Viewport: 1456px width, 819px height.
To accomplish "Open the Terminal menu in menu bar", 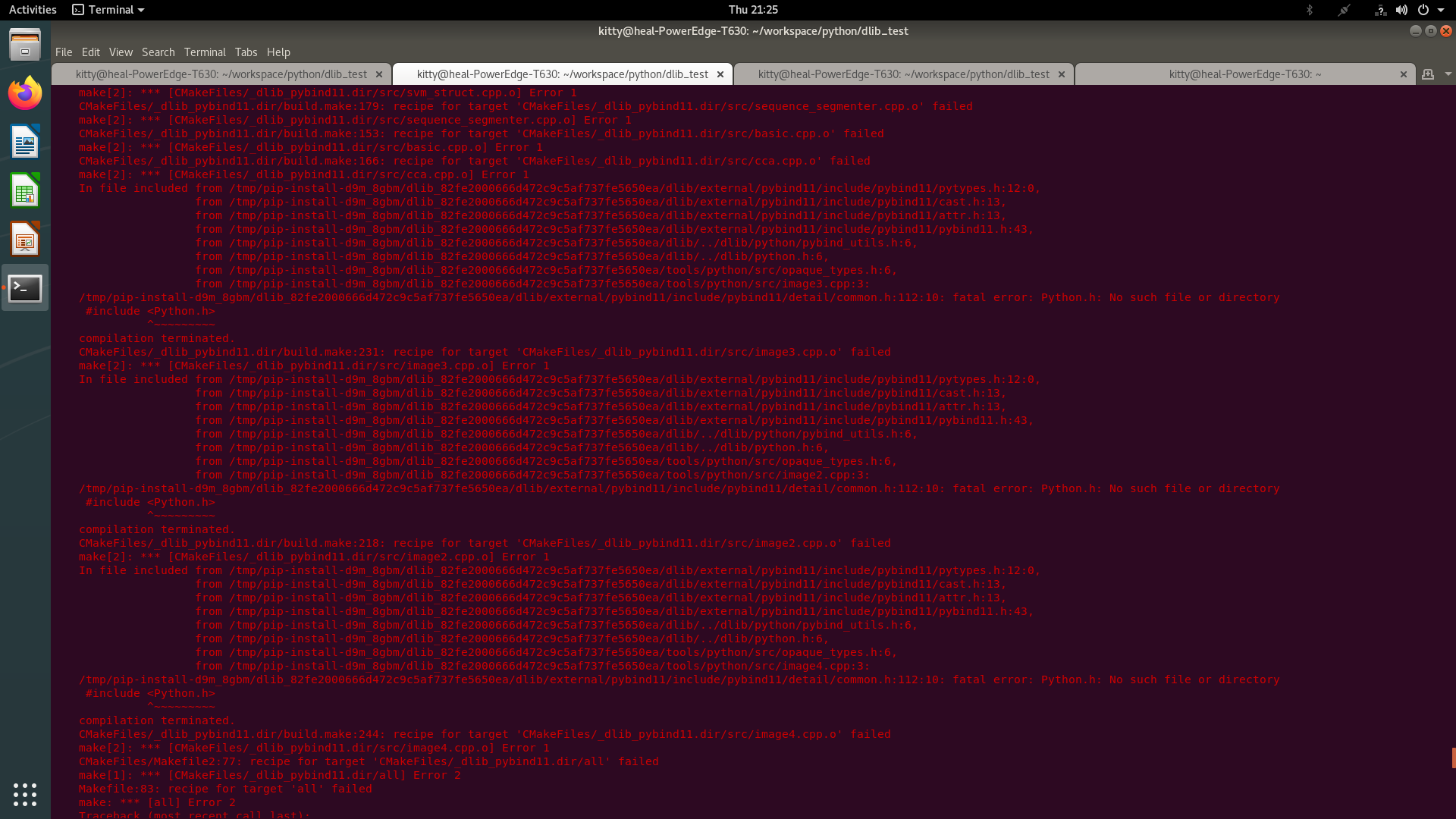I will click(x=205, y=52).
